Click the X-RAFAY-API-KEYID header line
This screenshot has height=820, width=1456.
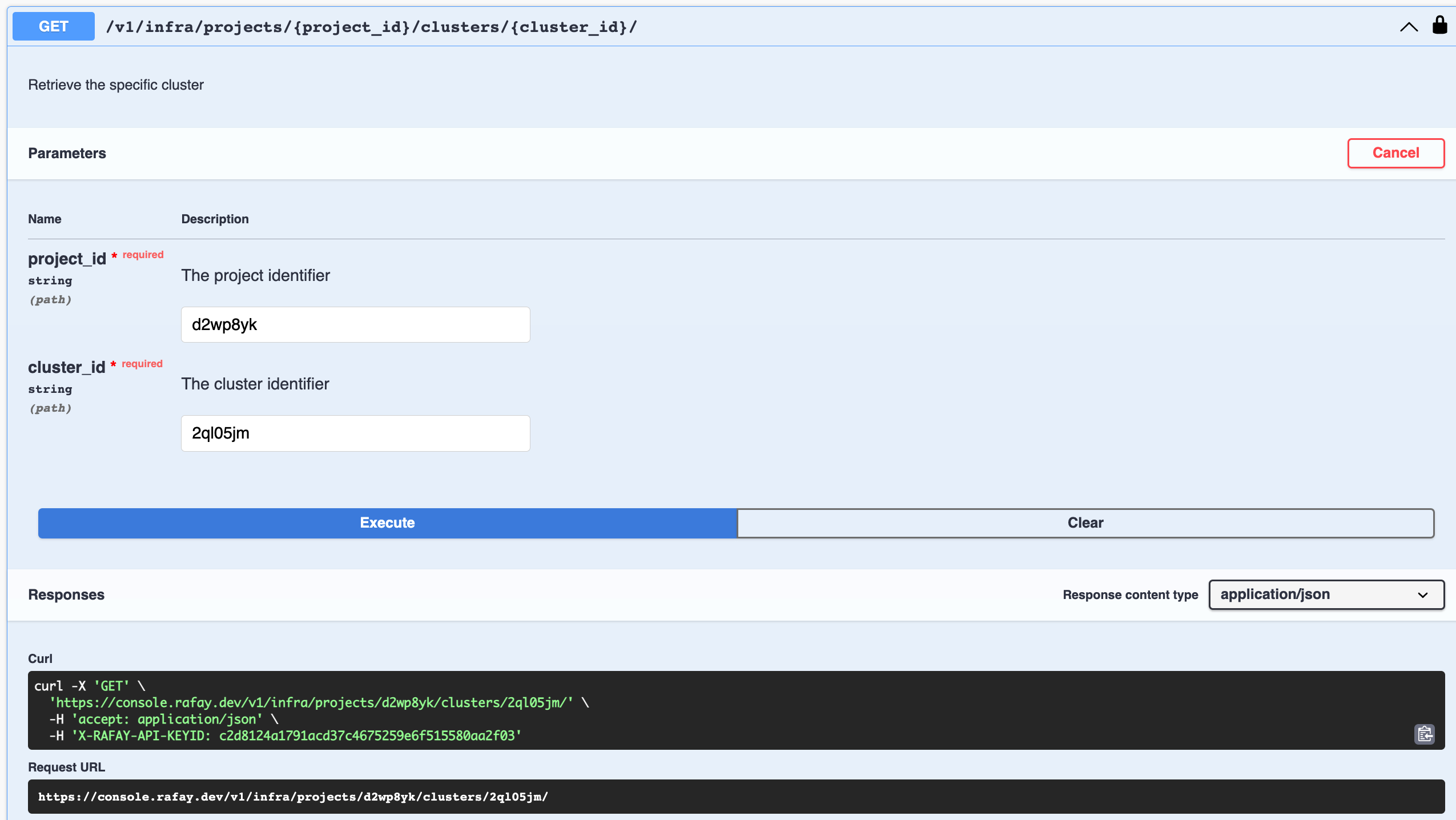(285, 735)
